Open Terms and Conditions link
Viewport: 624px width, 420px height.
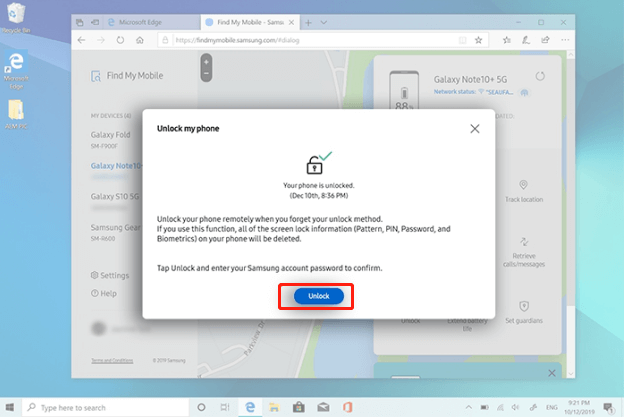(112, 360)
